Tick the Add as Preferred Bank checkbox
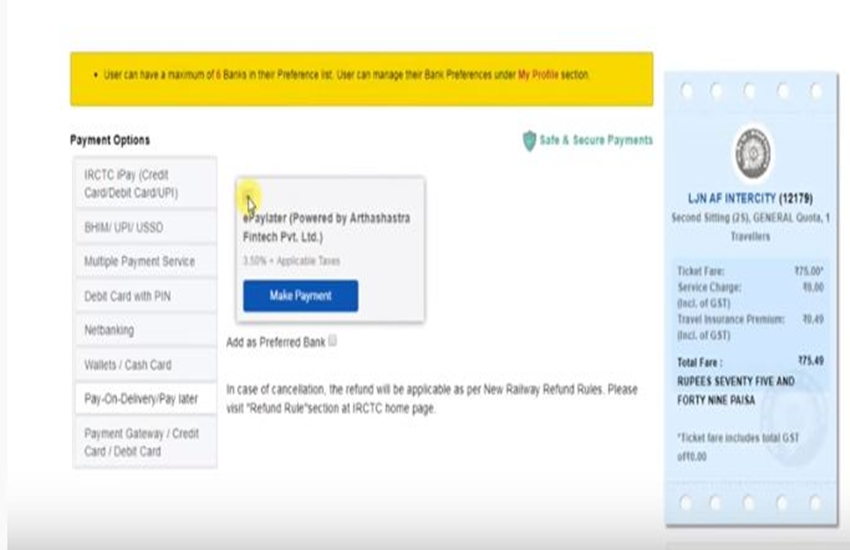This screenshot has height=550, width=850. coord(333,340)
